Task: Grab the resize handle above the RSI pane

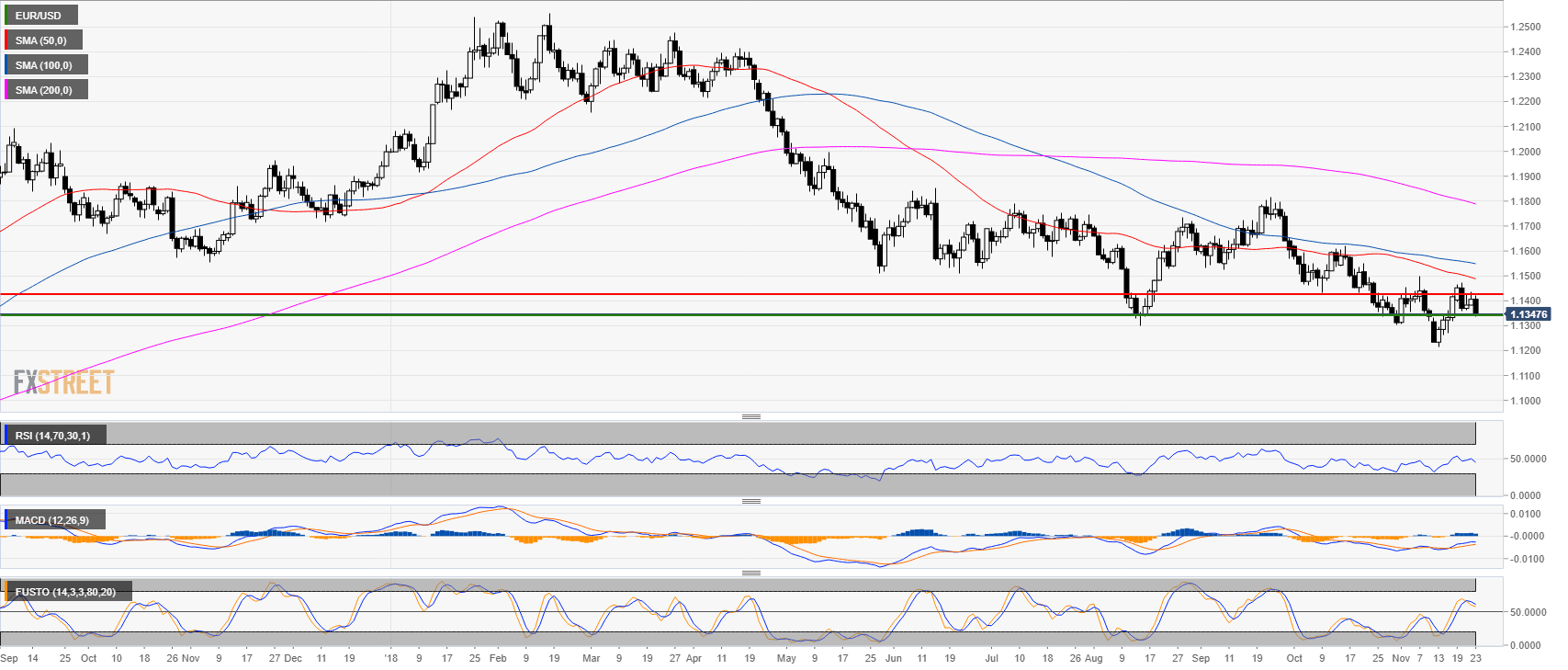Action: (750, 416)
